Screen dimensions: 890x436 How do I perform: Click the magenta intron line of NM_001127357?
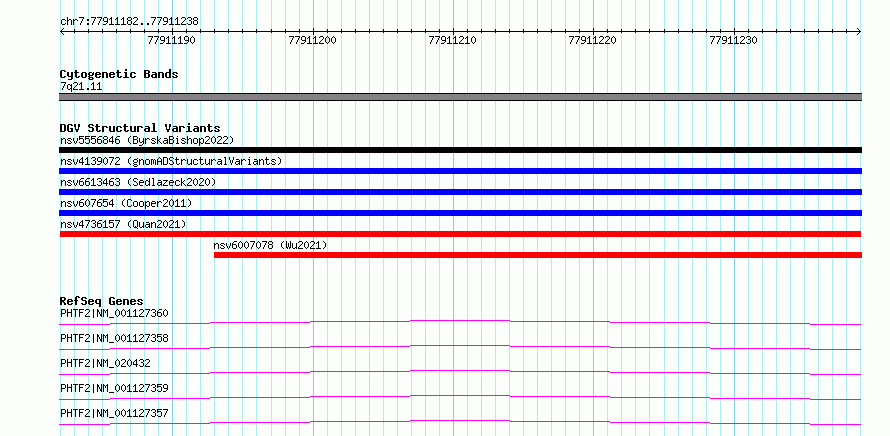460,422
